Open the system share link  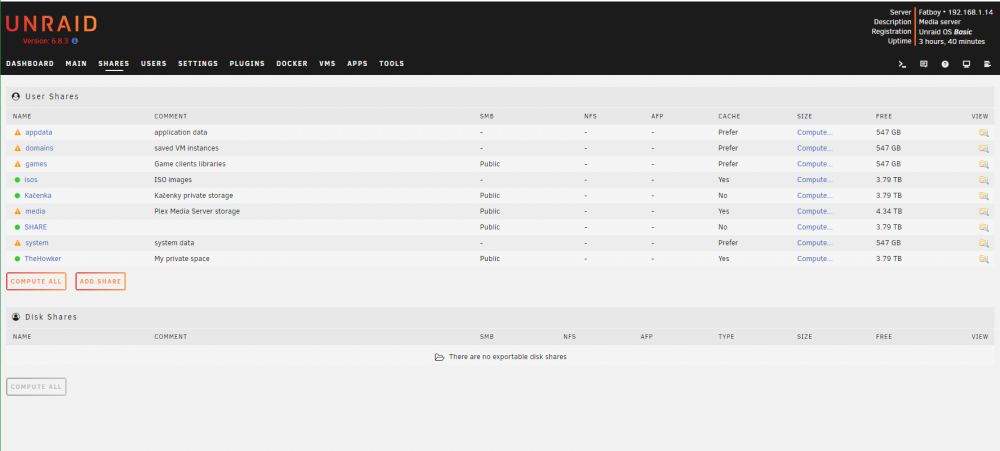(x=37, y=243)
